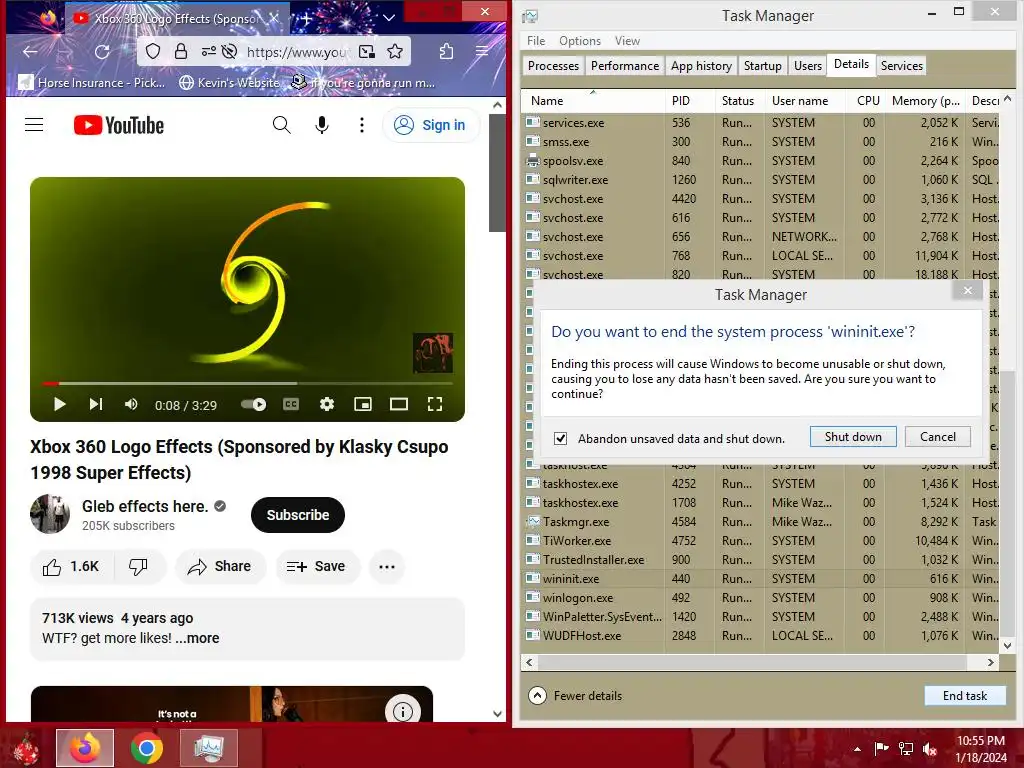Switch to Startup tab
Image resolution: width=1024 pixels, height=768 pixels.
762,65
